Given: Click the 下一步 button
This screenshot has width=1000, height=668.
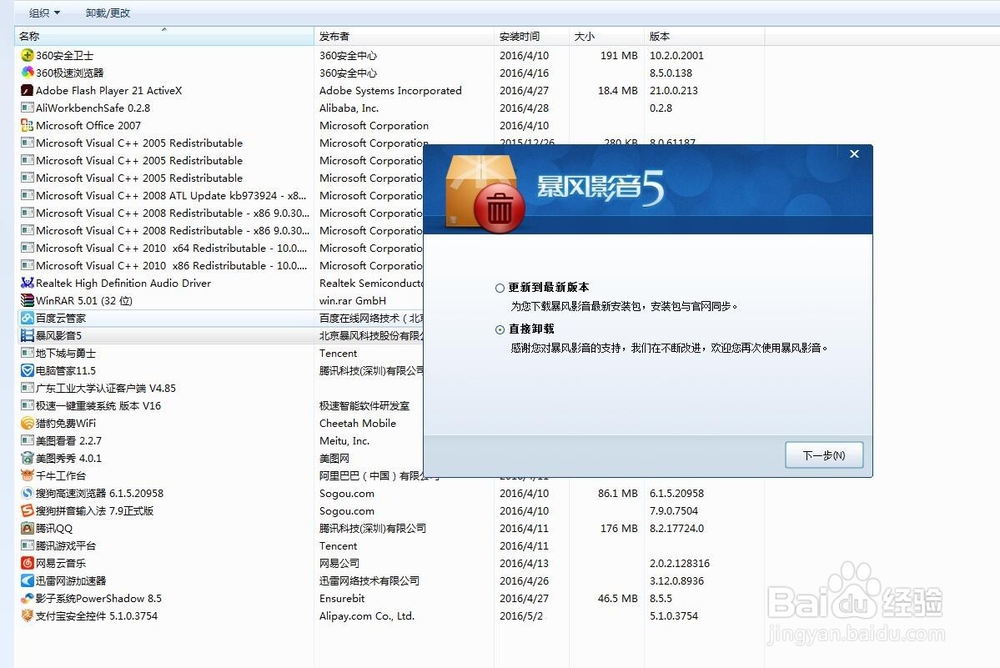Looking at the screenshot, I should tap(826, 455).
